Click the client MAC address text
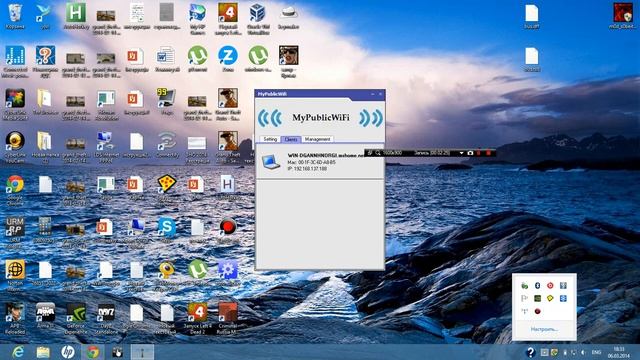Viewport: 640px width, 360px height. 311,162
